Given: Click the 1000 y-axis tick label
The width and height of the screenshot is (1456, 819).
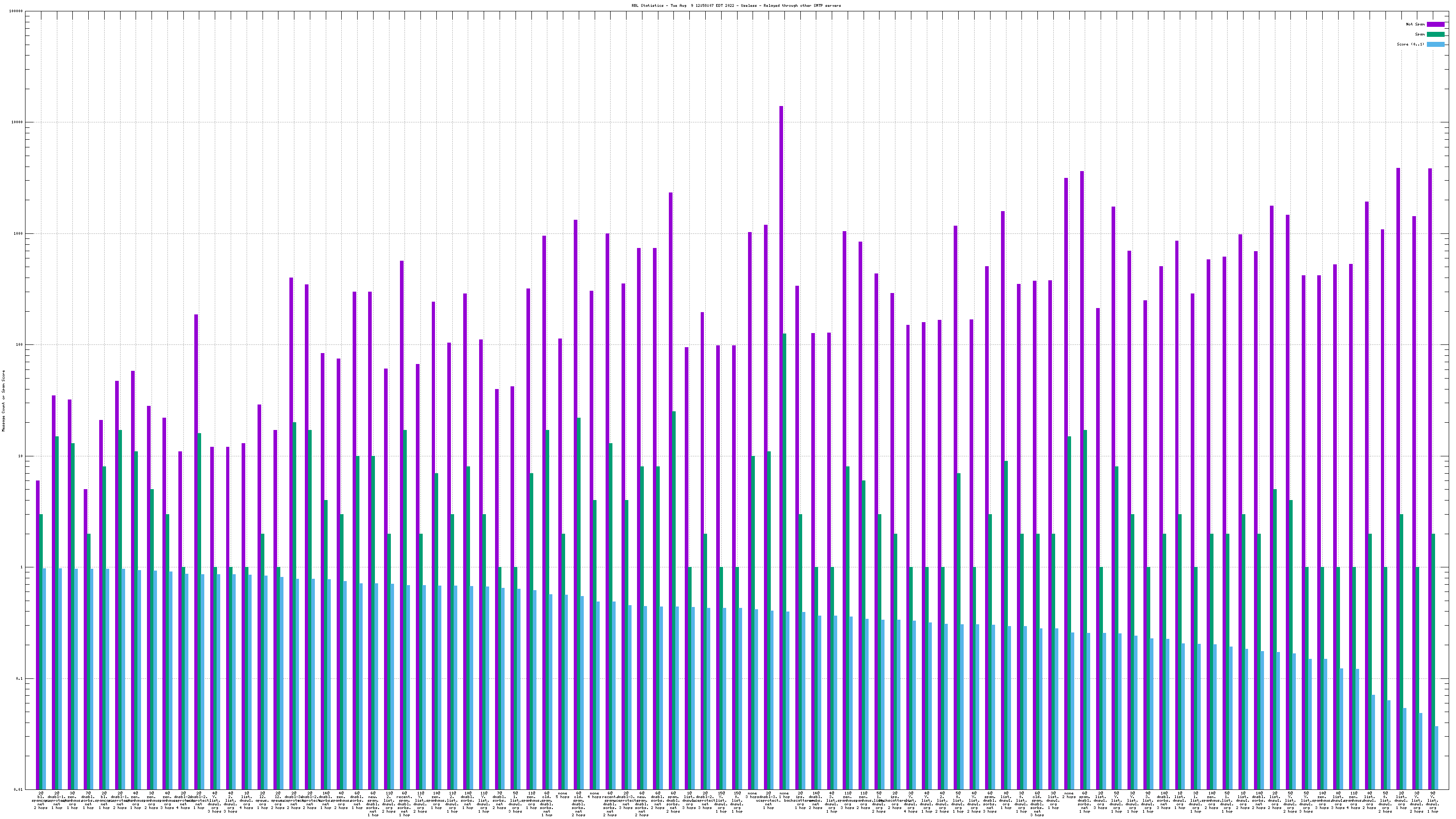Looking at the screenshot, I should pyautogui.click(x=19, y=234).
